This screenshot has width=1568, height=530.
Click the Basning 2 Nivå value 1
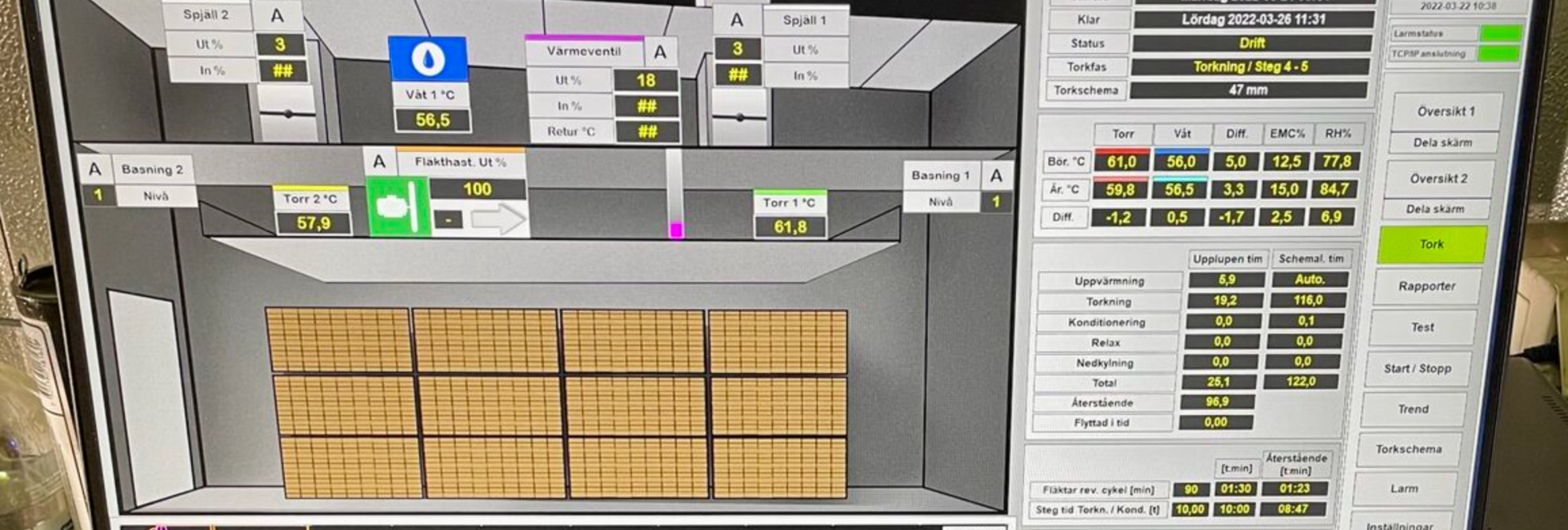pyautogui.click(x=98, y=195)
